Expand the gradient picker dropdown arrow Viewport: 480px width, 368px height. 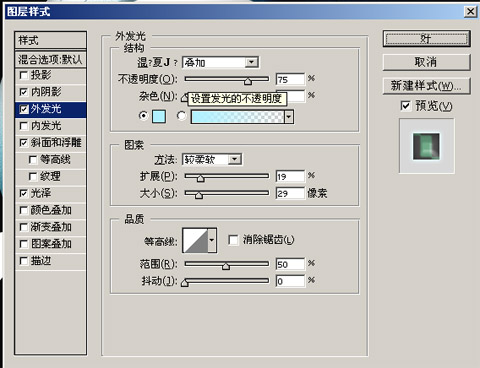[289, 117]
